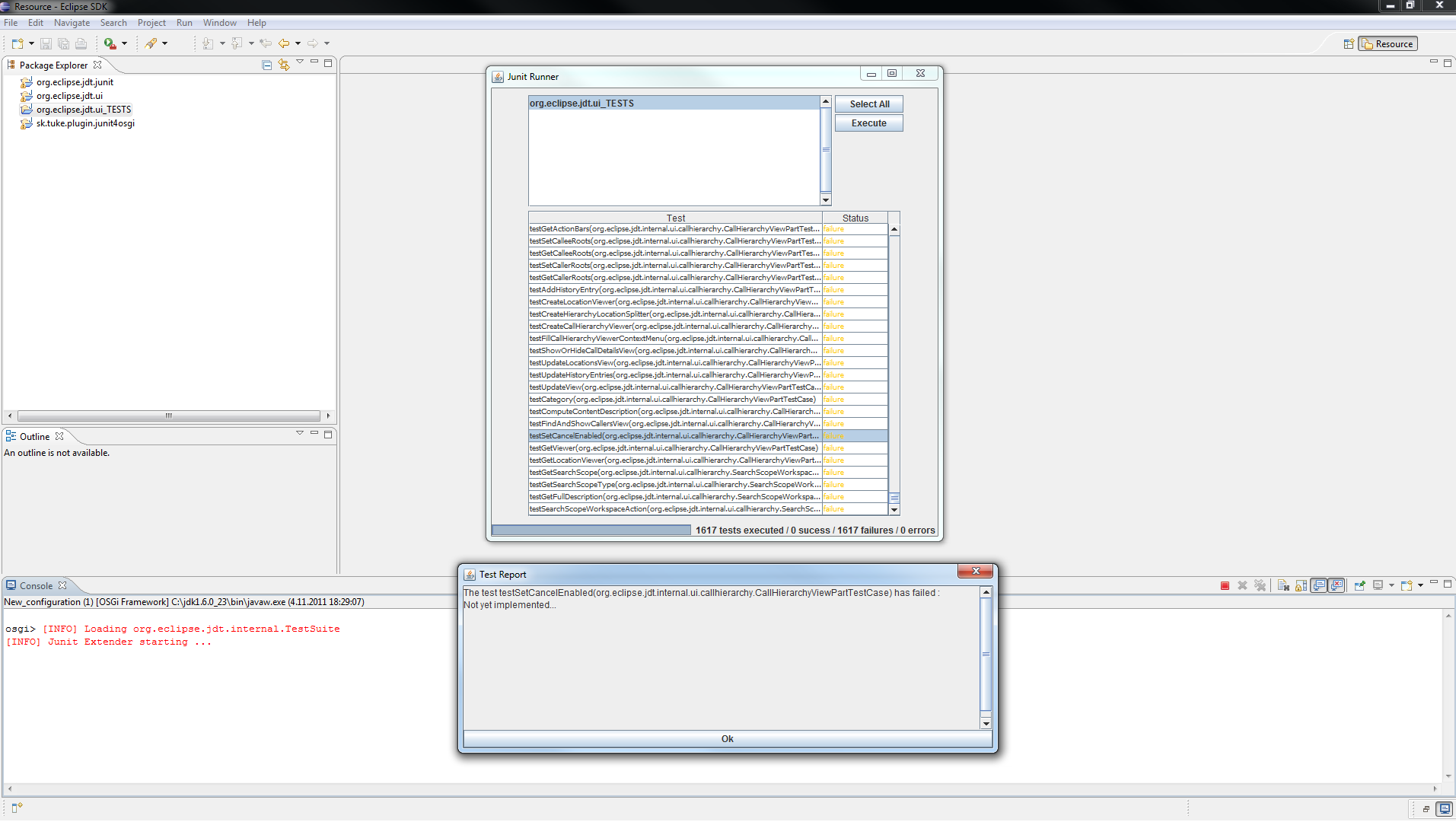Click the test results table vertical scrollbar
Screen dimensions: 1456x822
(x=894, y=369)
